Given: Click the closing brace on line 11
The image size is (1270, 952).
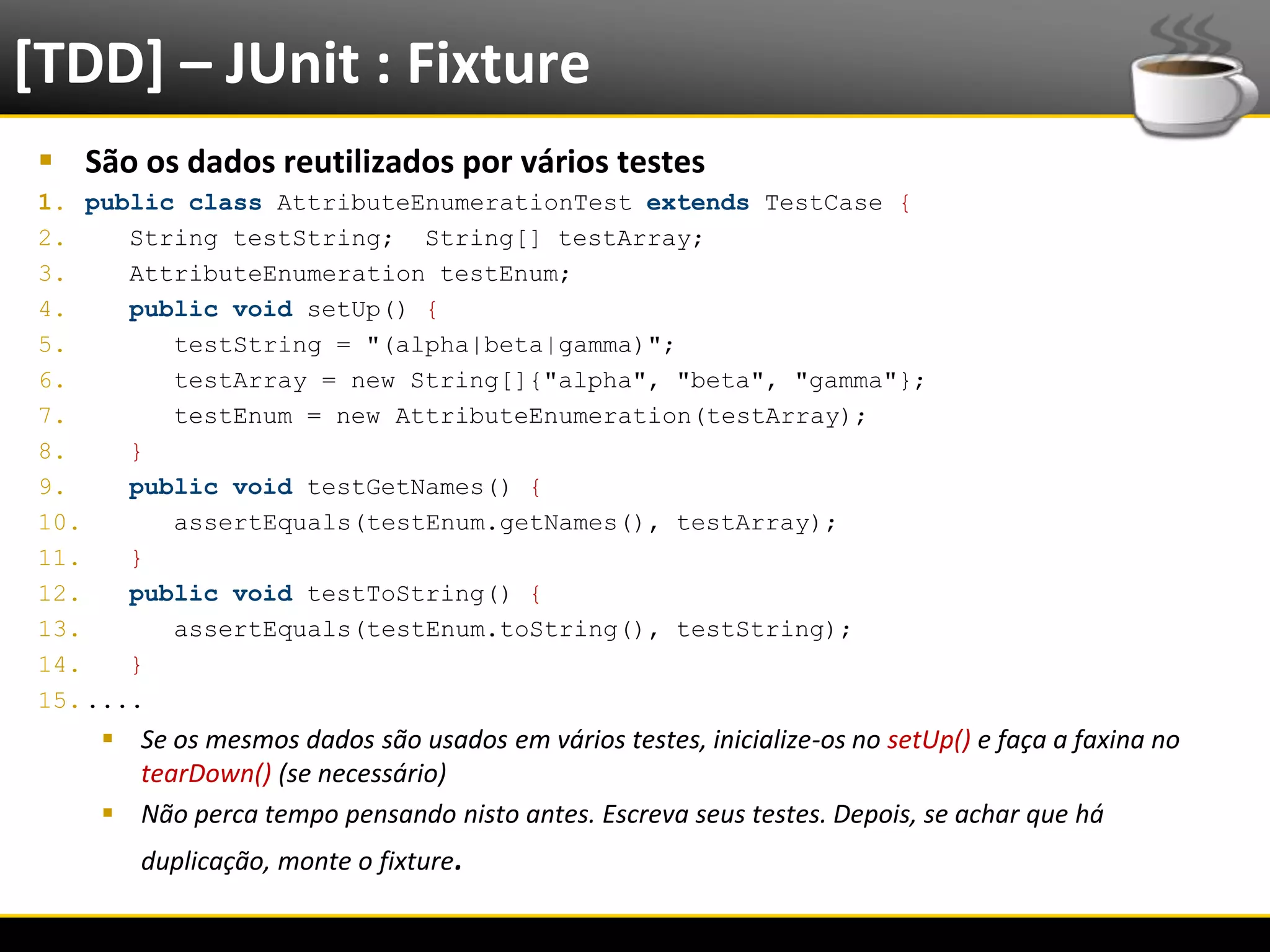Looking at the screenshot, I should point(136,558).
